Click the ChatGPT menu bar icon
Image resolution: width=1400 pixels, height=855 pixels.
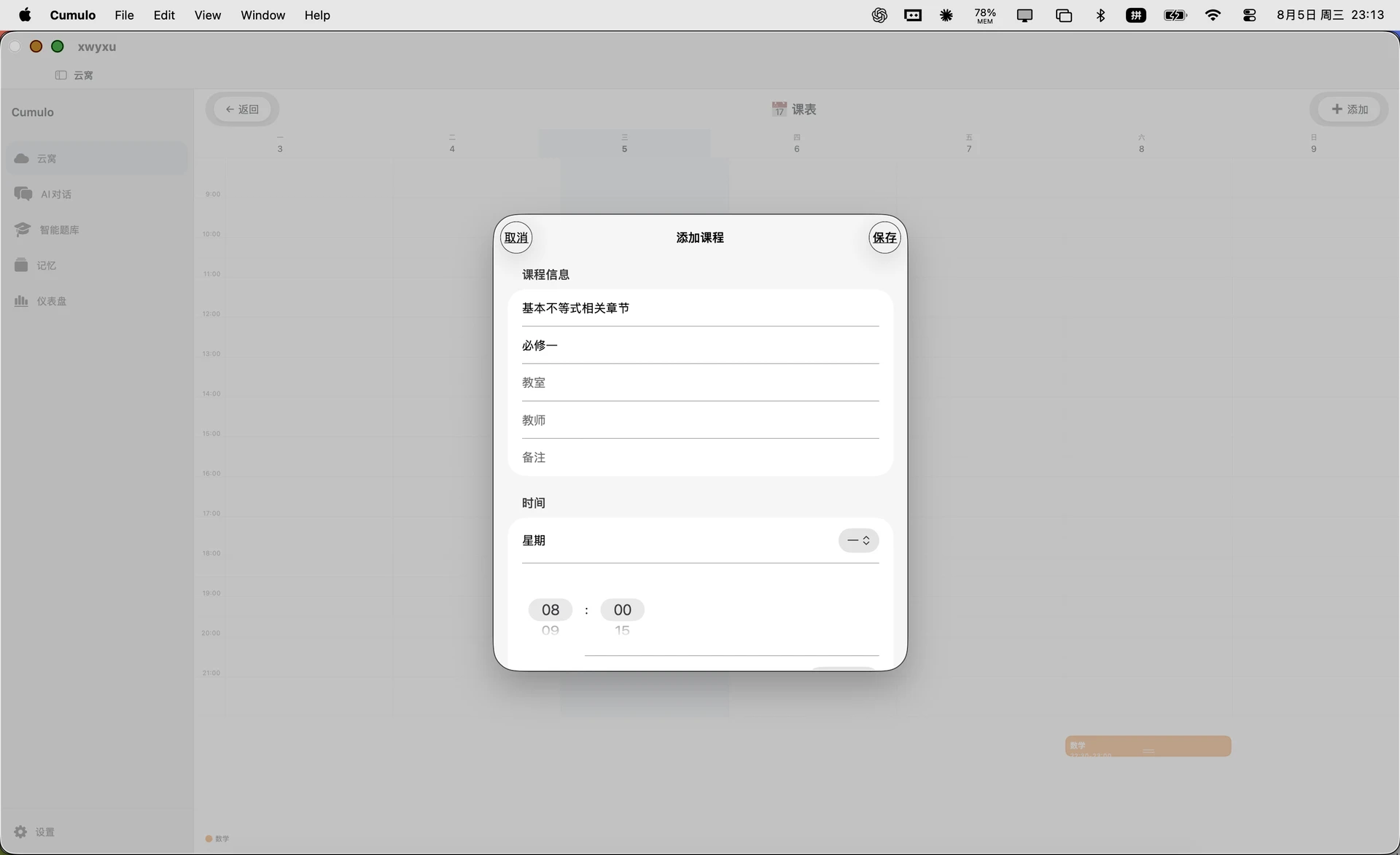pos(879,15)
